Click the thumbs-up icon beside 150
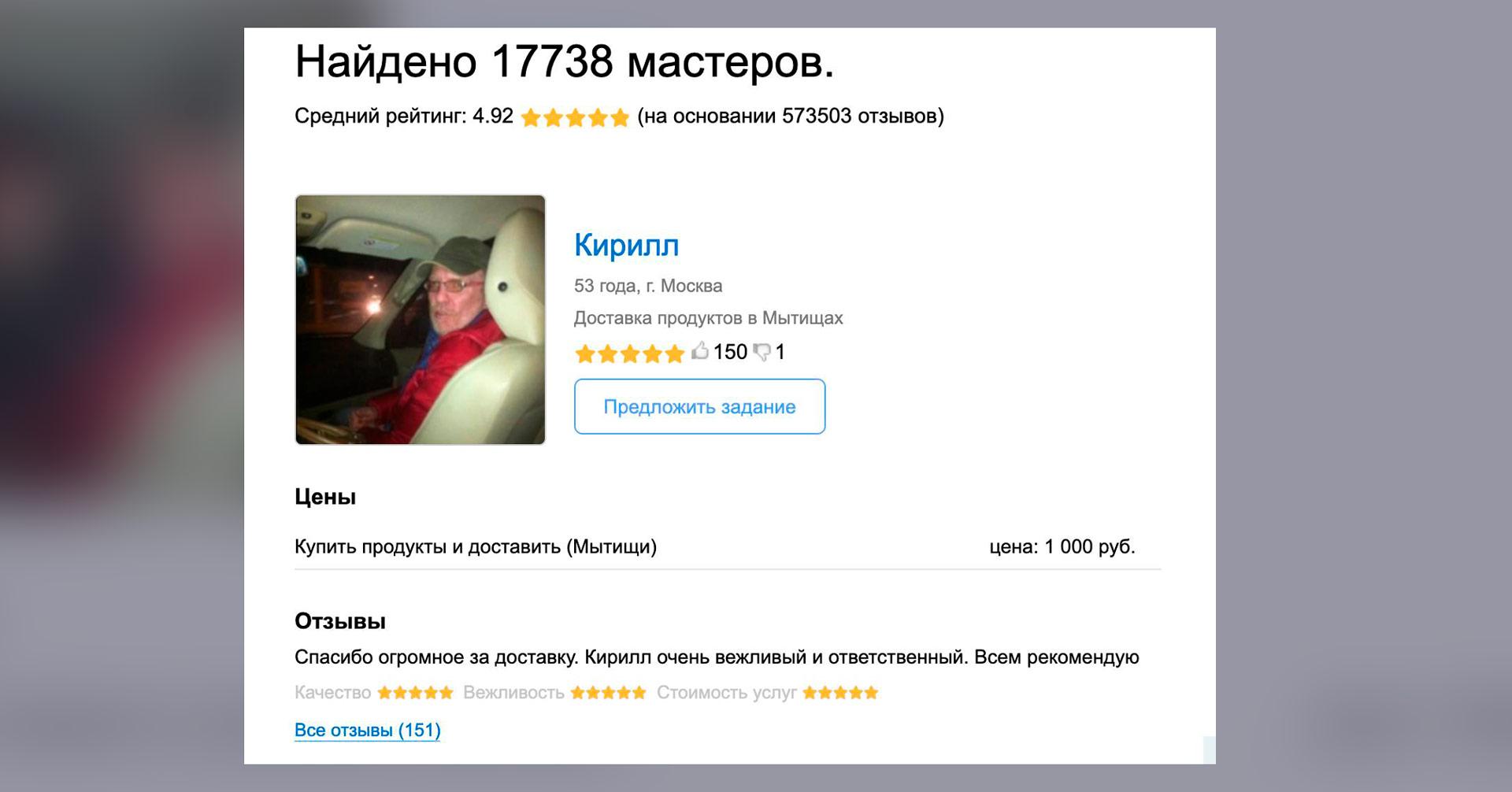Screen dimensions: 1512x792 [700, 351]
